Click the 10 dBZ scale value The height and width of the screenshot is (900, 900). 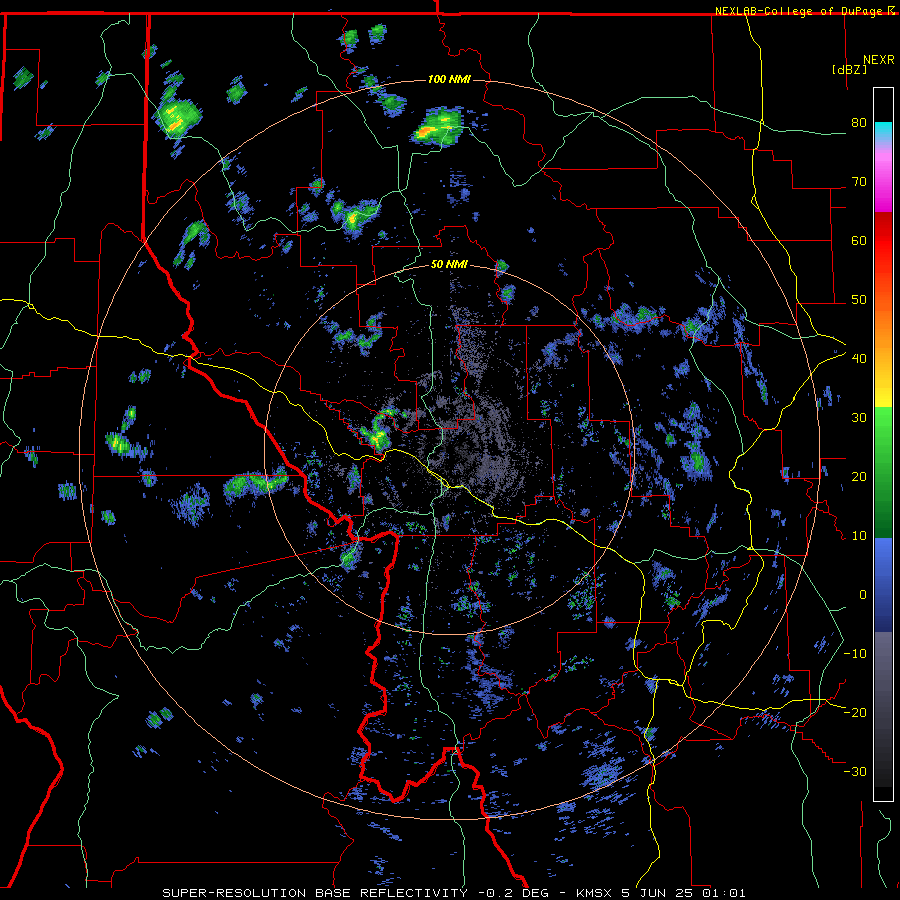[x=859, y=536]
